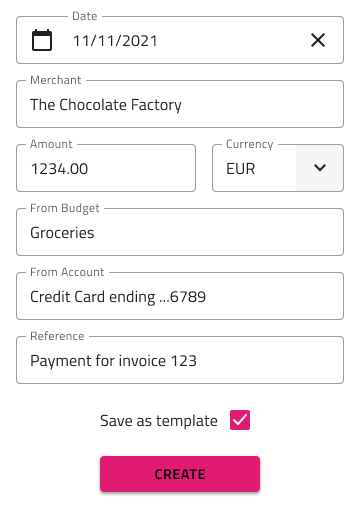Focus the Merchant field with The Chocolate Factory
The width and height of the screenshot is (360, 520).
(x=180, y=104)
